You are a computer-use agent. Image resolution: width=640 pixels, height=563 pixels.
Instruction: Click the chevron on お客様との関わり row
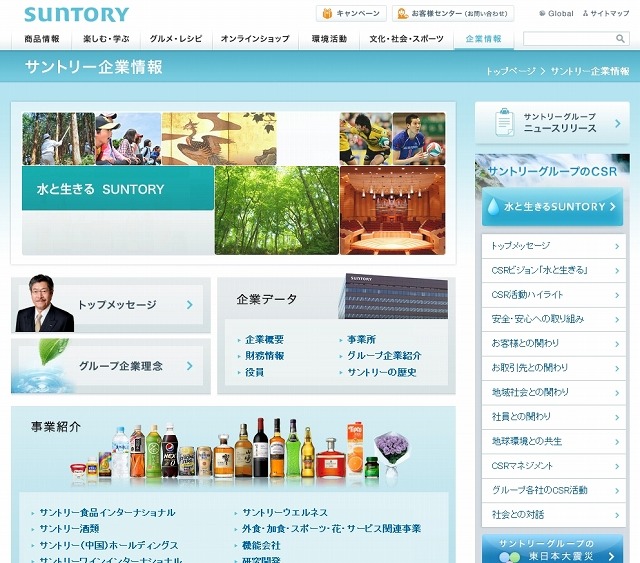(x=617, y=344)
